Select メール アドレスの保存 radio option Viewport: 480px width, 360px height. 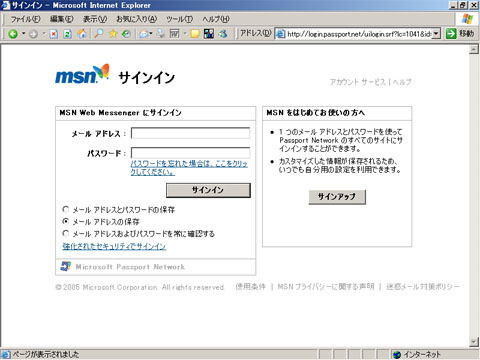point(66,221)
